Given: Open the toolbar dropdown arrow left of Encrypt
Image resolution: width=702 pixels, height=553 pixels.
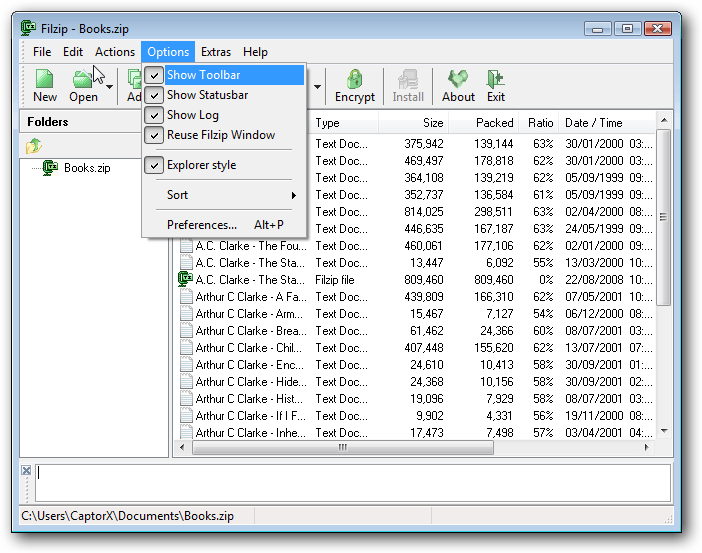Looking at the screenshot, I should pos(317,86).
